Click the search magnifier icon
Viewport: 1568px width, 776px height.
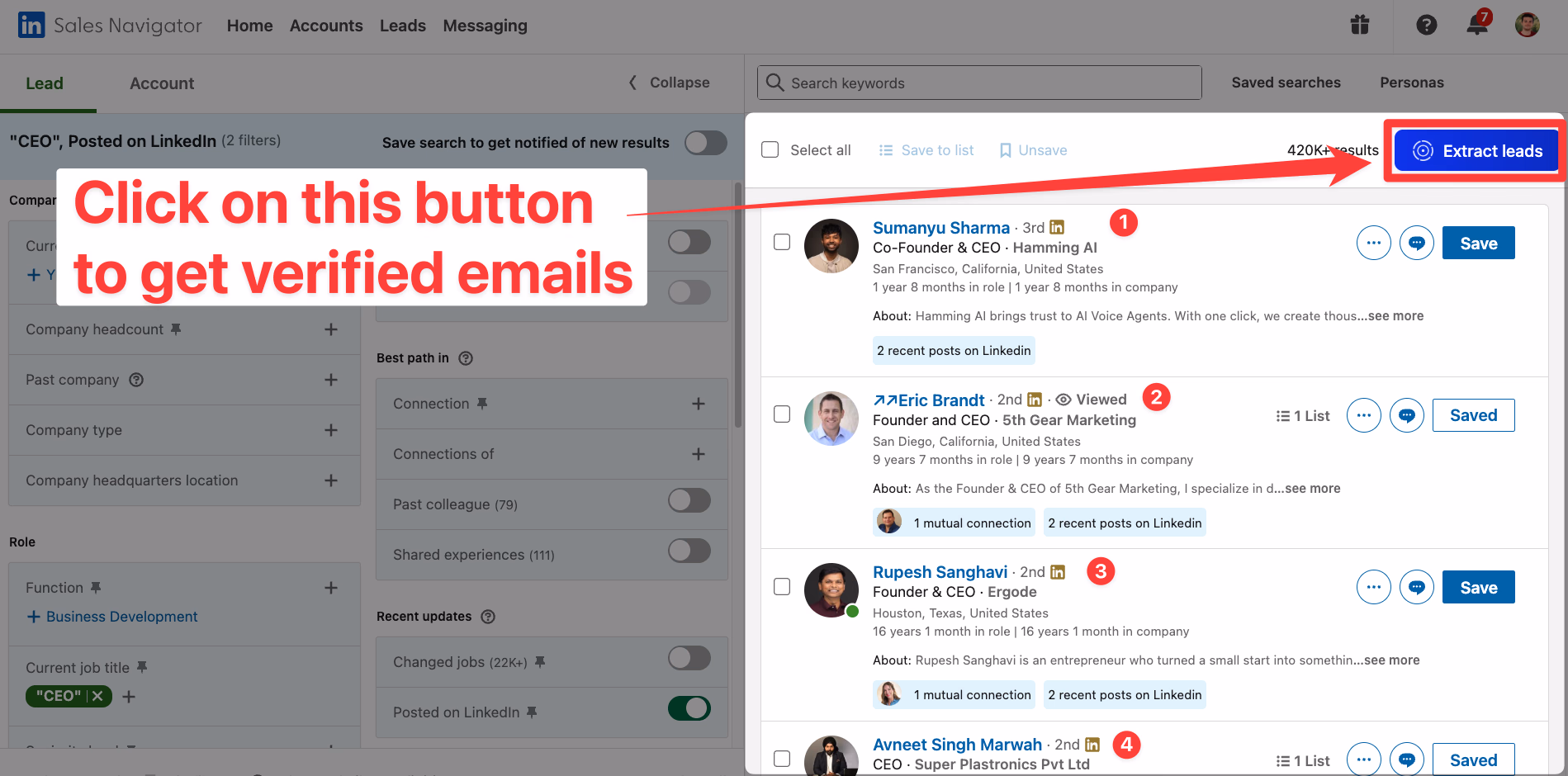(x=775, y=83)
